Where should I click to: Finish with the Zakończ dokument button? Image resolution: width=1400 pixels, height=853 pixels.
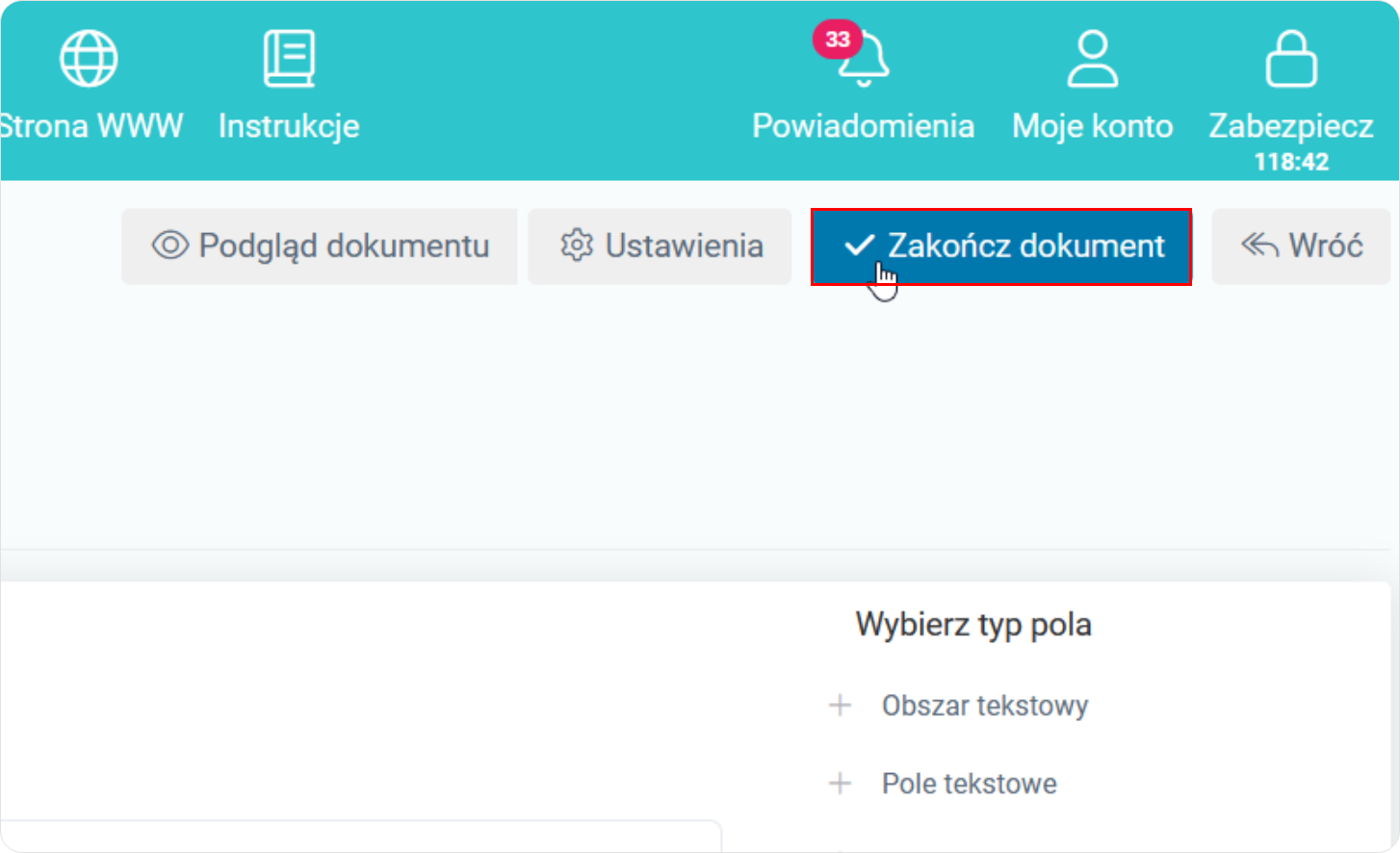point(1001,246)
